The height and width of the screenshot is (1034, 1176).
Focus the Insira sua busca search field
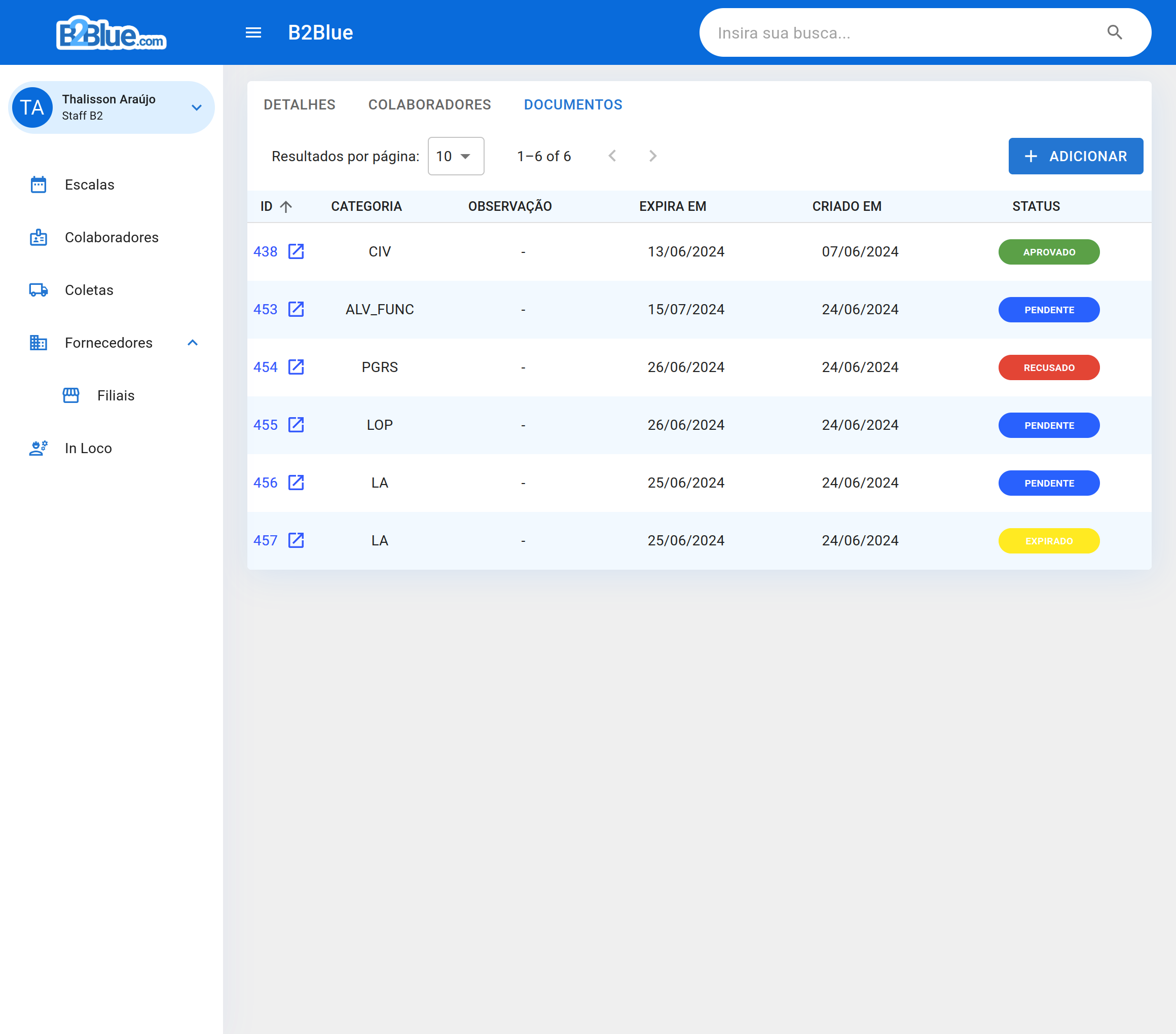pos(903,33)
